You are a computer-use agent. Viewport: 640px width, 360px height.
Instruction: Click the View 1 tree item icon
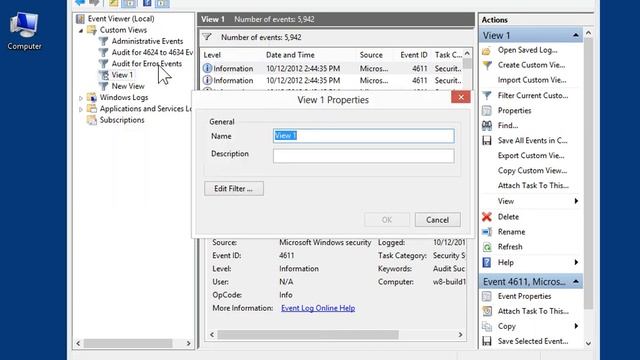tap(104, 75)
